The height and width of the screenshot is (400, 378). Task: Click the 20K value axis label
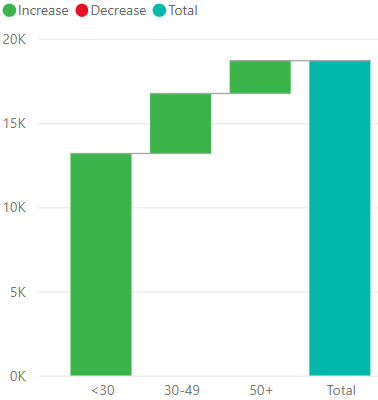click(14, 40)
